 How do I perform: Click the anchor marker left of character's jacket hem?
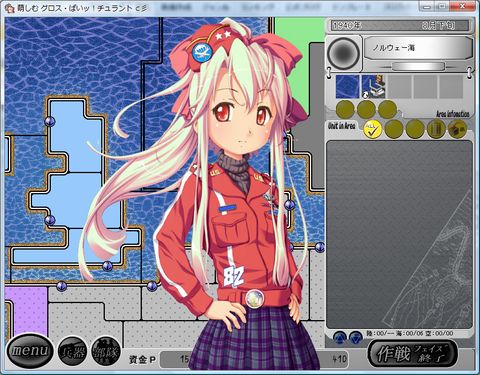[152, 286]
